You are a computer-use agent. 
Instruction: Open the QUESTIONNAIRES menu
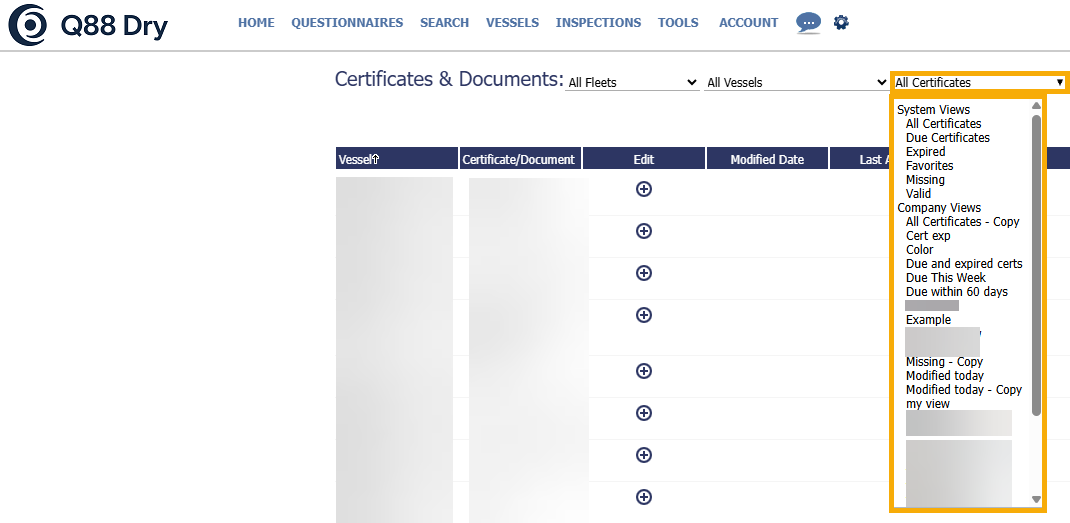pos(347,23)
